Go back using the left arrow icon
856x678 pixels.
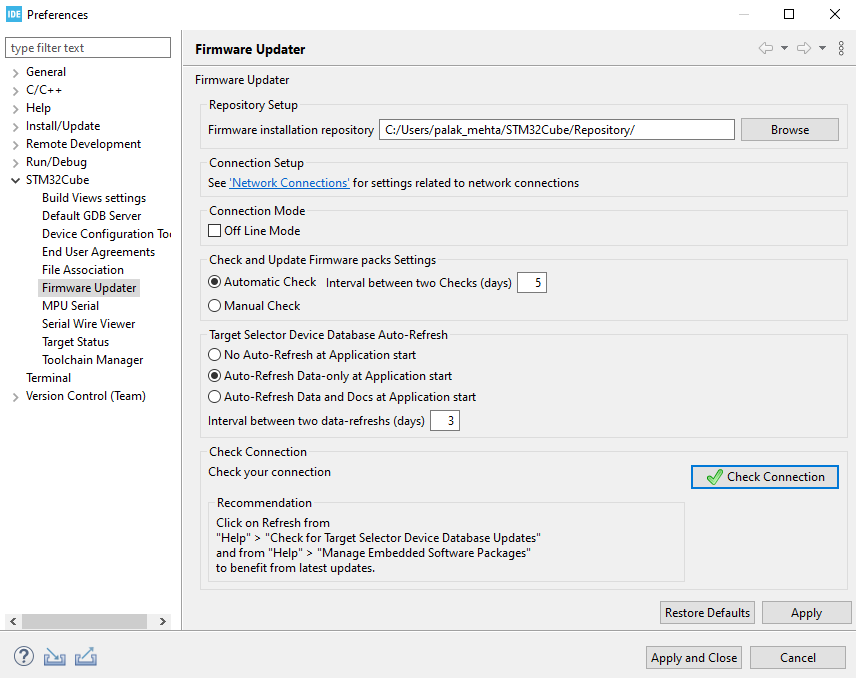click(766, 48)
